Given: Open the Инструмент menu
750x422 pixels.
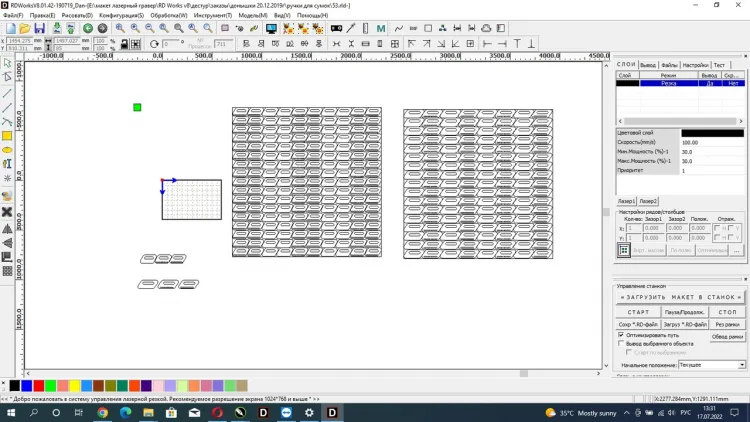Looking at the screenshot, I should [x=213, y=15].
